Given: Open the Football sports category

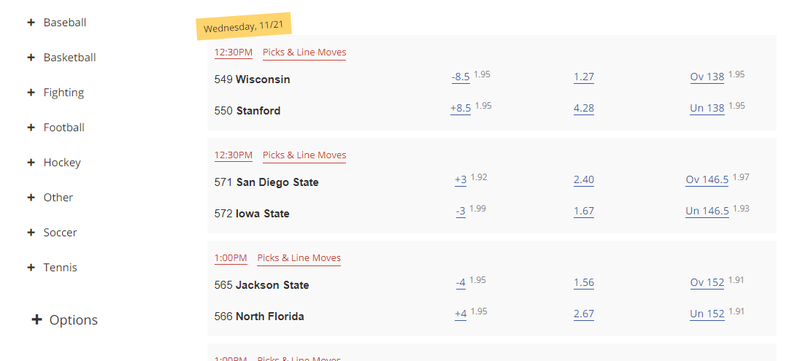Looking at the screenshot, I should tap(64, 127).
